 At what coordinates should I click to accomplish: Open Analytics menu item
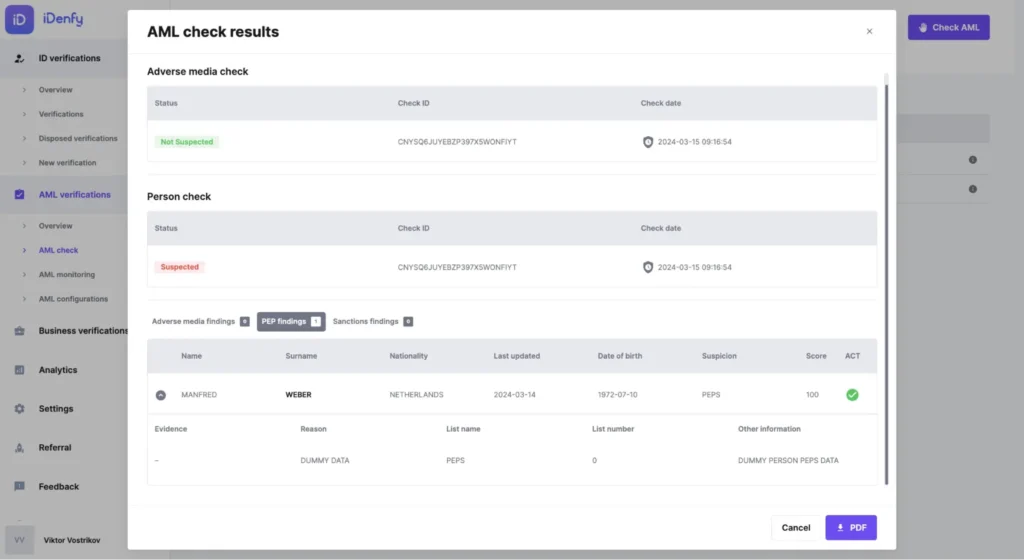(57, 370)
